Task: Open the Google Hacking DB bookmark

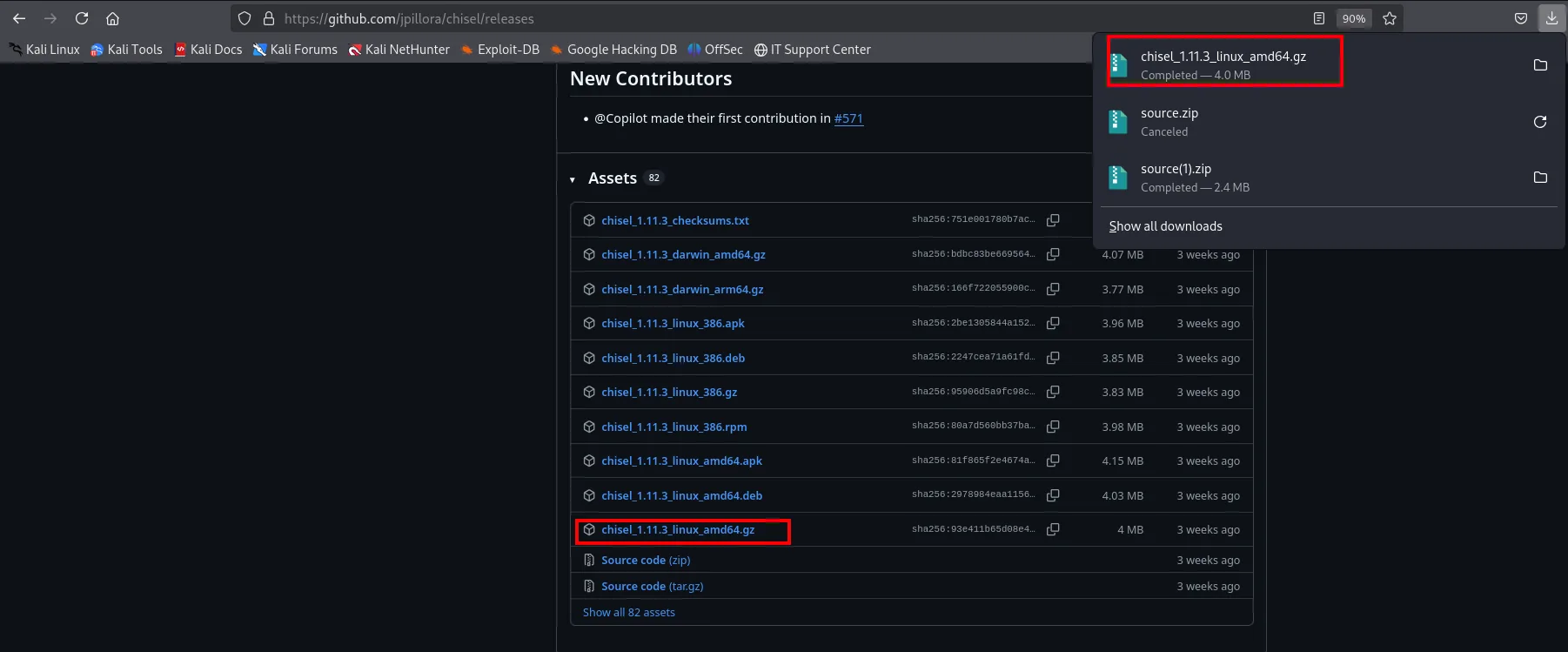Action: pyautogui.click(x=613, y=50)
